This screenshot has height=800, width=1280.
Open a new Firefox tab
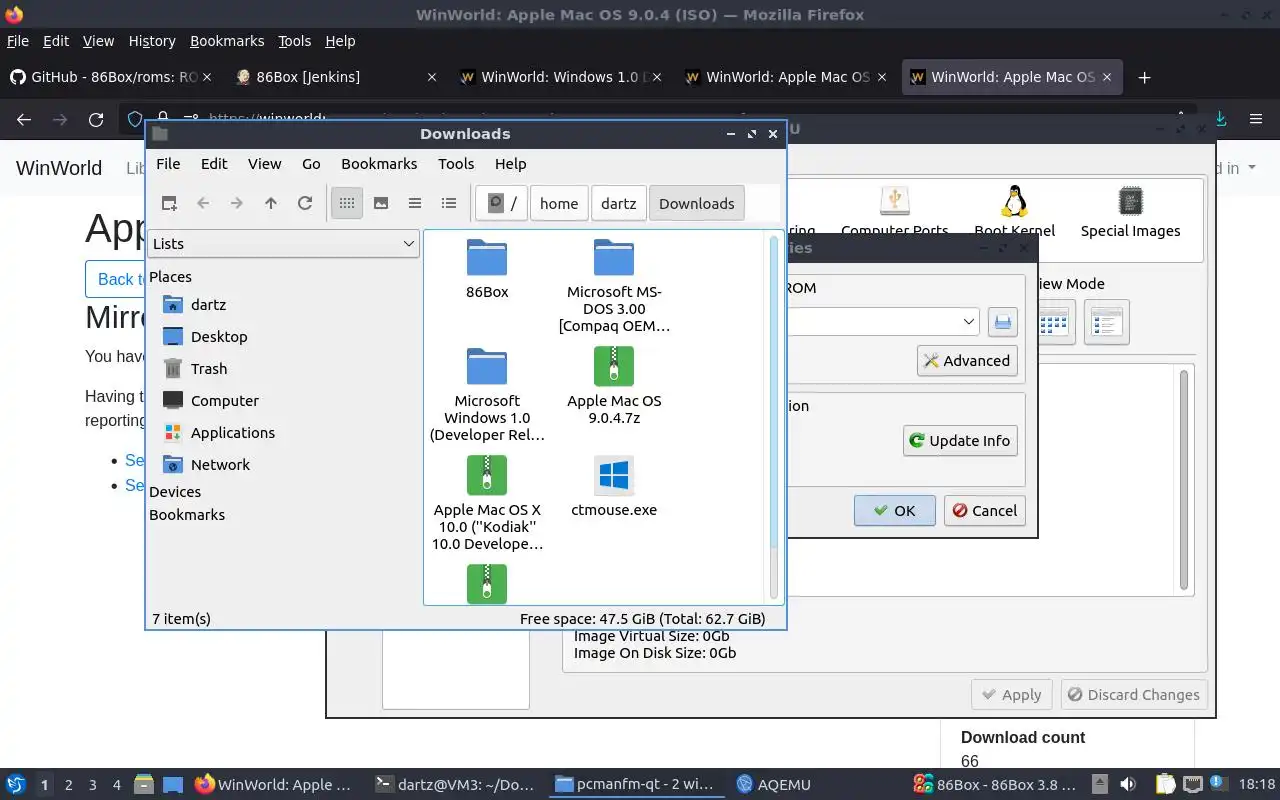point(1145,77)
